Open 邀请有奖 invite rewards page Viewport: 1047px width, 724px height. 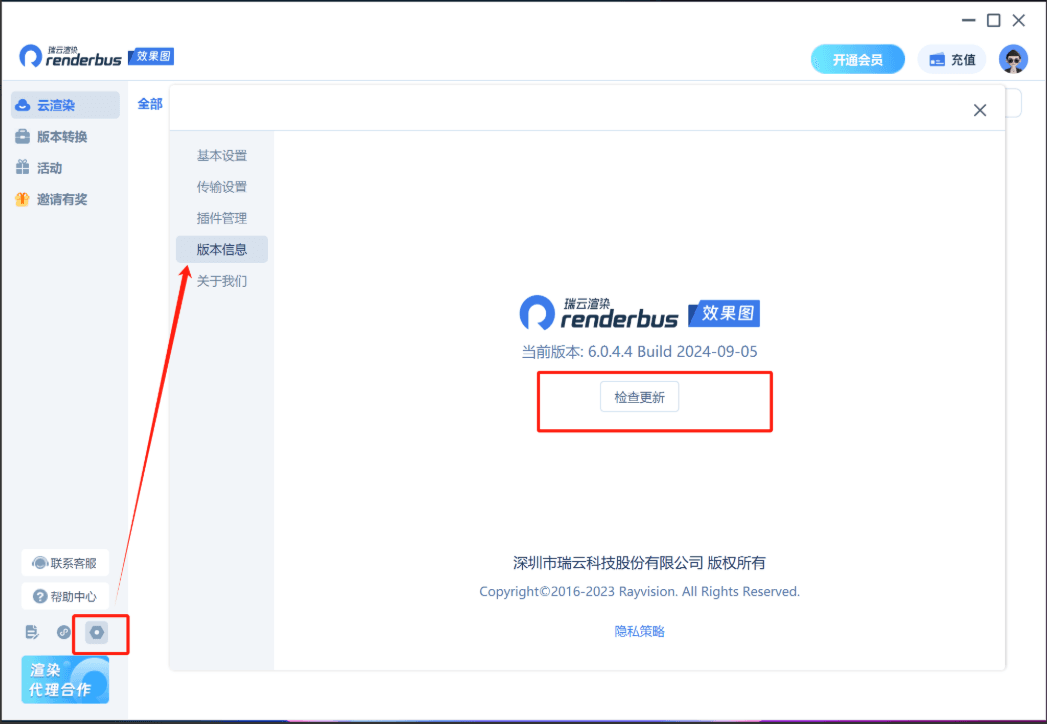point(62,199)
